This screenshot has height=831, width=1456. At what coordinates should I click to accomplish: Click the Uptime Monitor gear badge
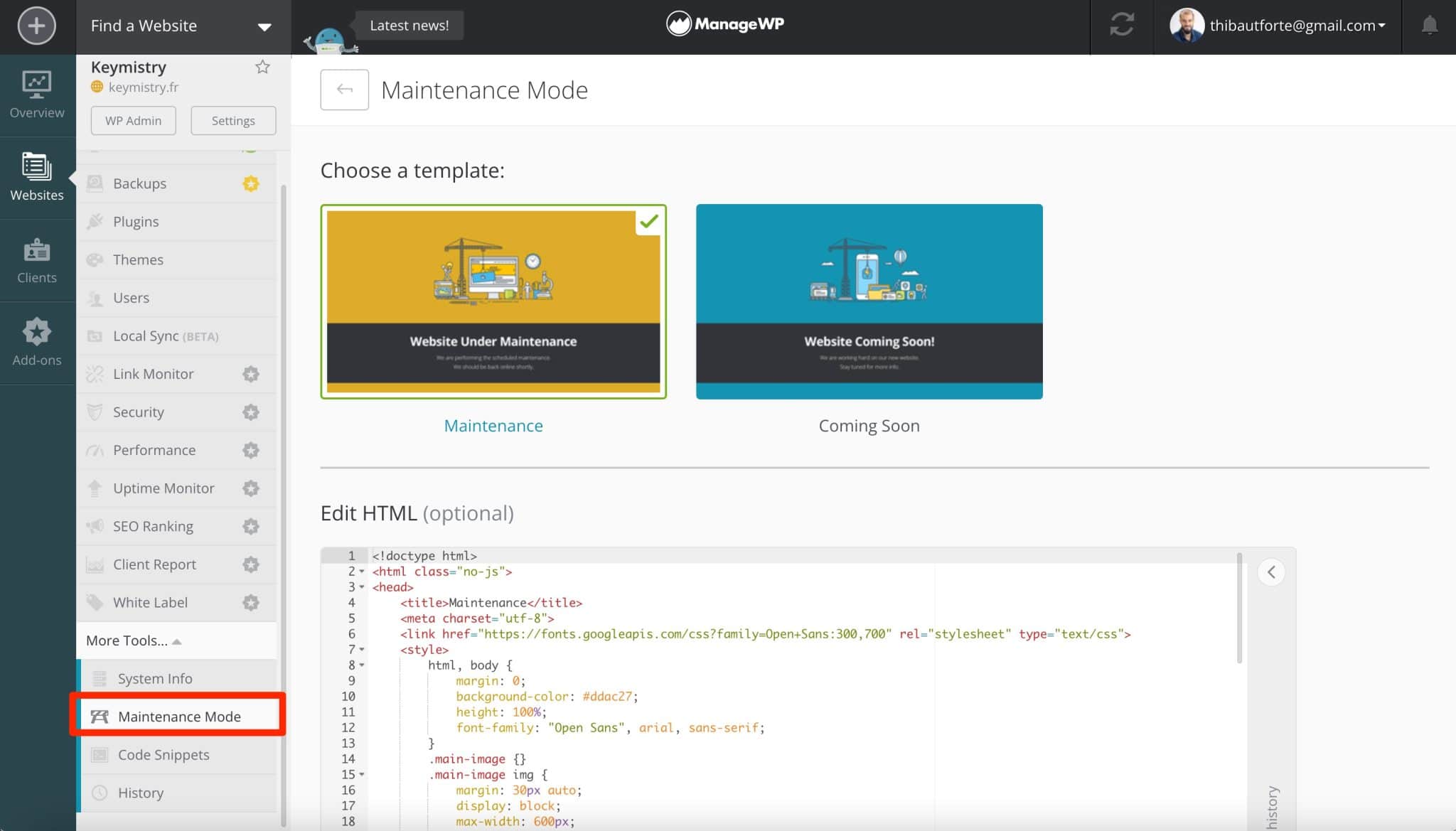pyautogui.click(x=251, y=488)
